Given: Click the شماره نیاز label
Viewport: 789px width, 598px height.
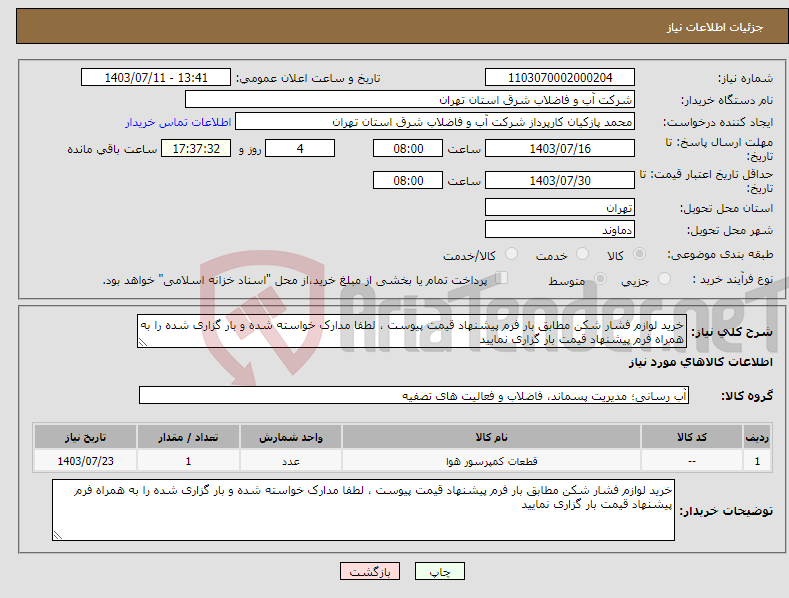Looking at the screenshot, I should pyautogui.click(x=746, y=79).
